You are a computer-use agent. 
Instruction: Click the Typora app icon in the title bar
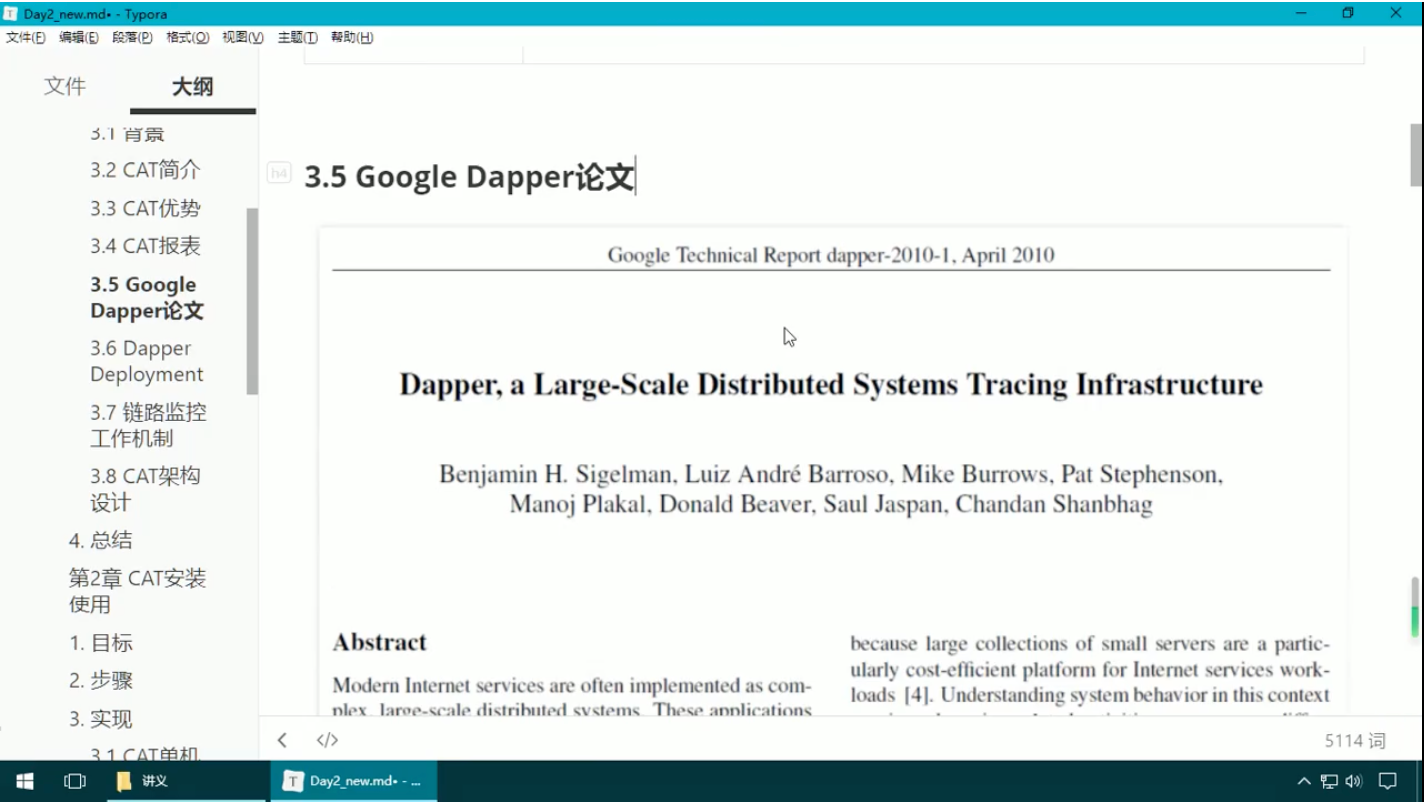tap(11, 14)
